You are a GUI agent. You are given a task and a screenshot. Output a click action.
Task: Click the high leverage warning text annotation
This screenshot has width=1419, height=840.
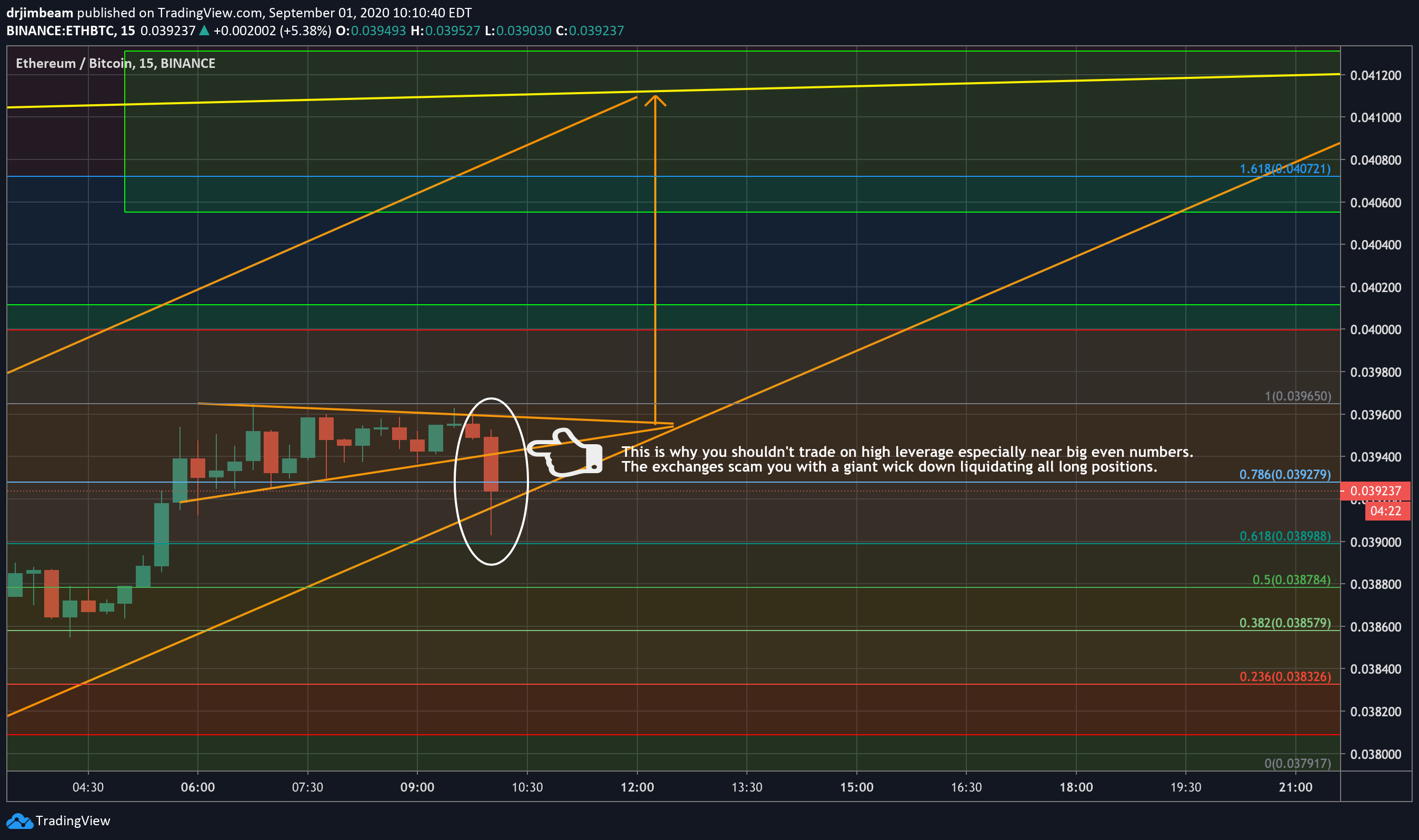coord(907,452)
